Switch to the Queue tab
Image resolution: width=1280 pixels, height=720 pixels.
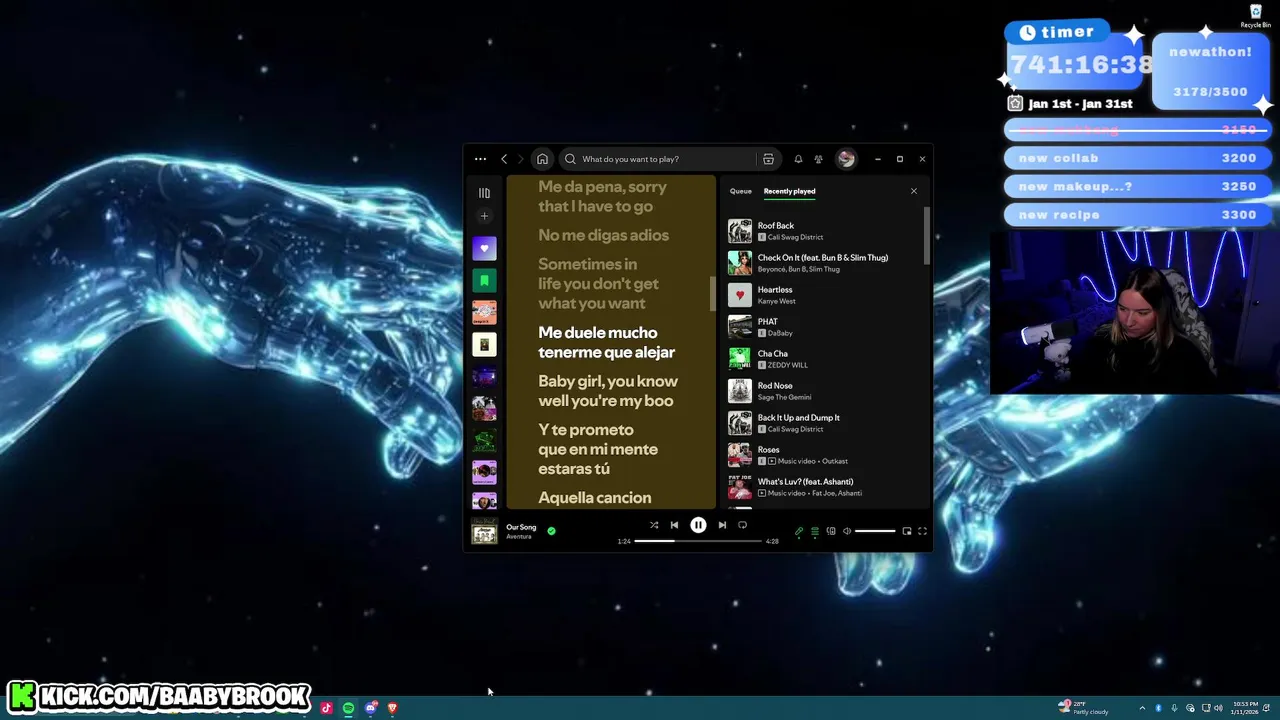[741, 191]
